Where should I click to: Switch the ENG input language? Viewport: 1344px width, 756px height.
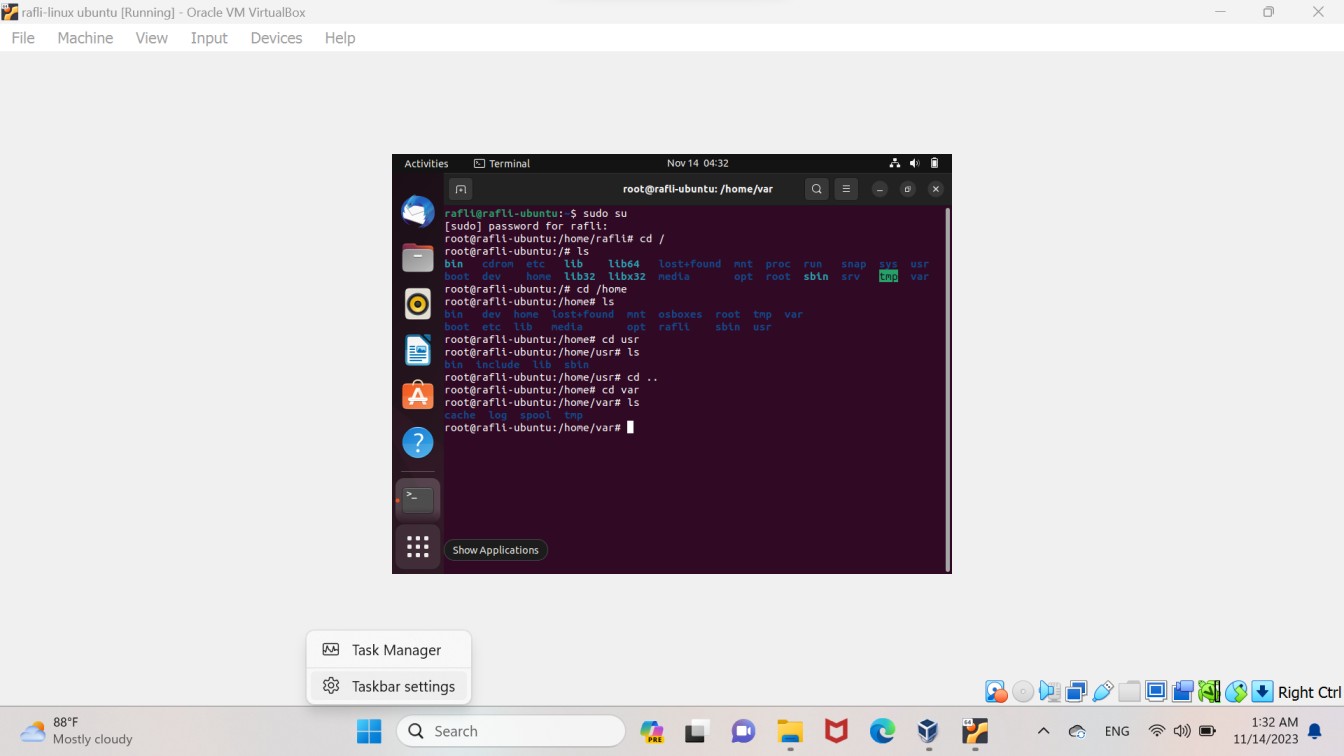(x=1117, y=731)
